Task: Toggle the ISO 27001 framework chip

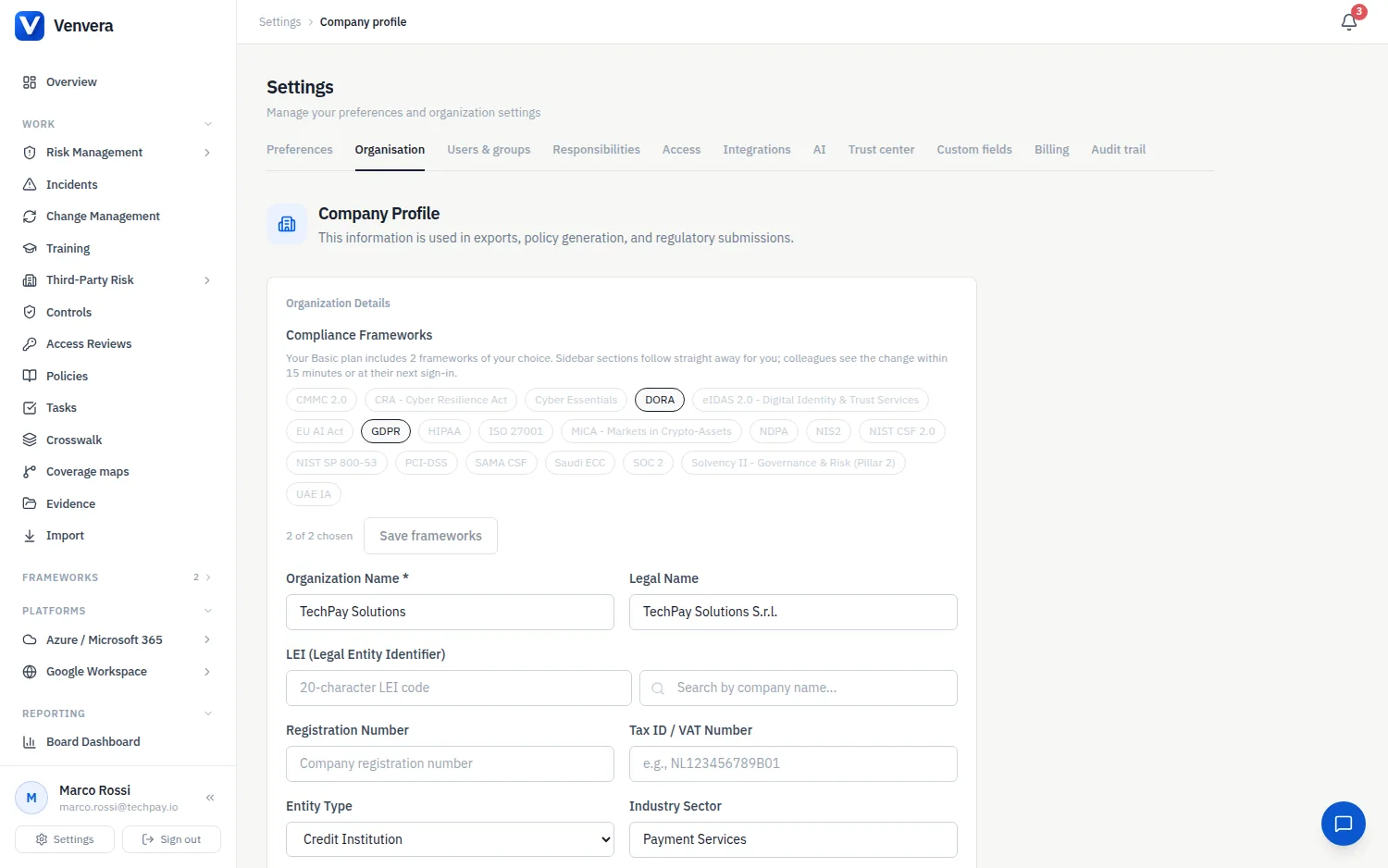Action: [x=515, y=431]
